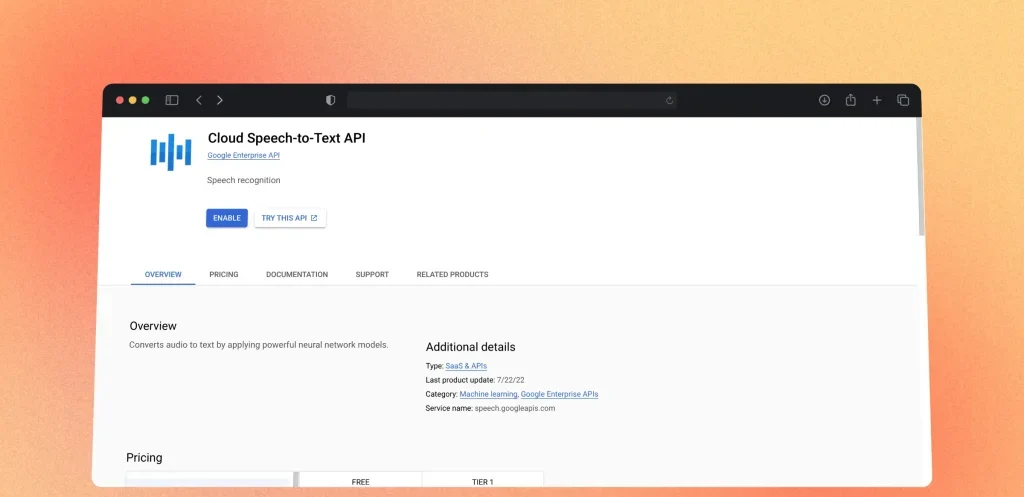Select the Documentation tab
The width and height of the screenshot is (1024, 497).
coord(297,274)
